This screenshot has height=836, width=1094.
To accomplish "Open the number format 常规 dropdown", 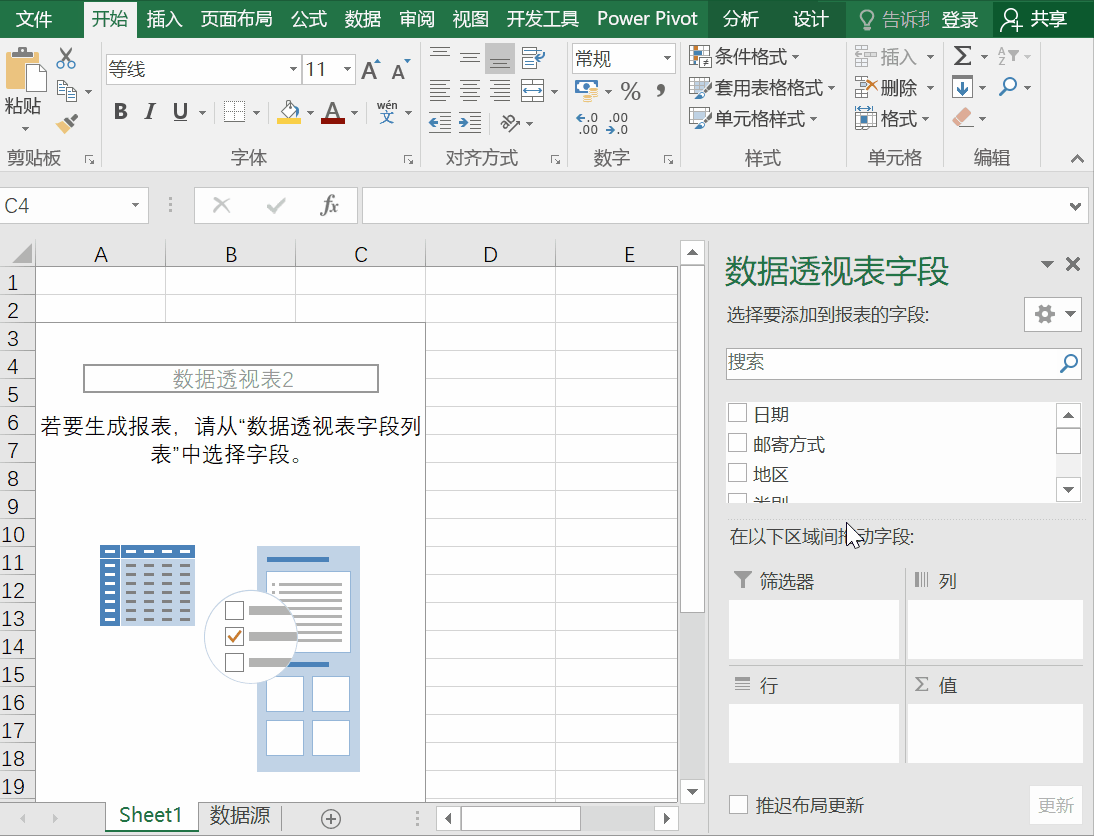I will pyautogui.click(x=667, y=58).
